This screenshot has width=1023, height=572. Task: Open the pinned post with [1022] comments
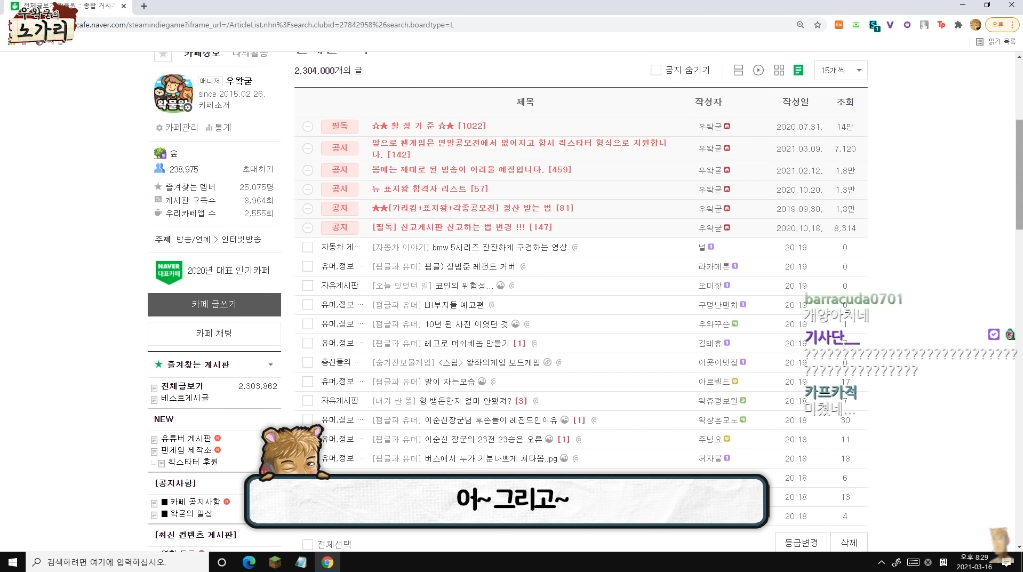tap(428, 126)
